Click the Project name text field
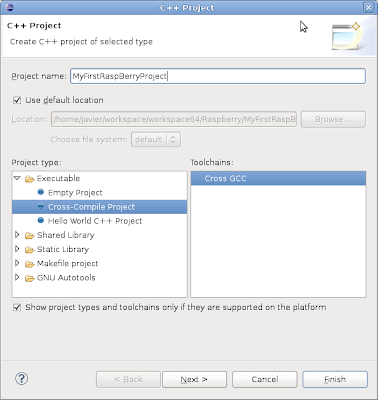 click(x=218, y=76)
